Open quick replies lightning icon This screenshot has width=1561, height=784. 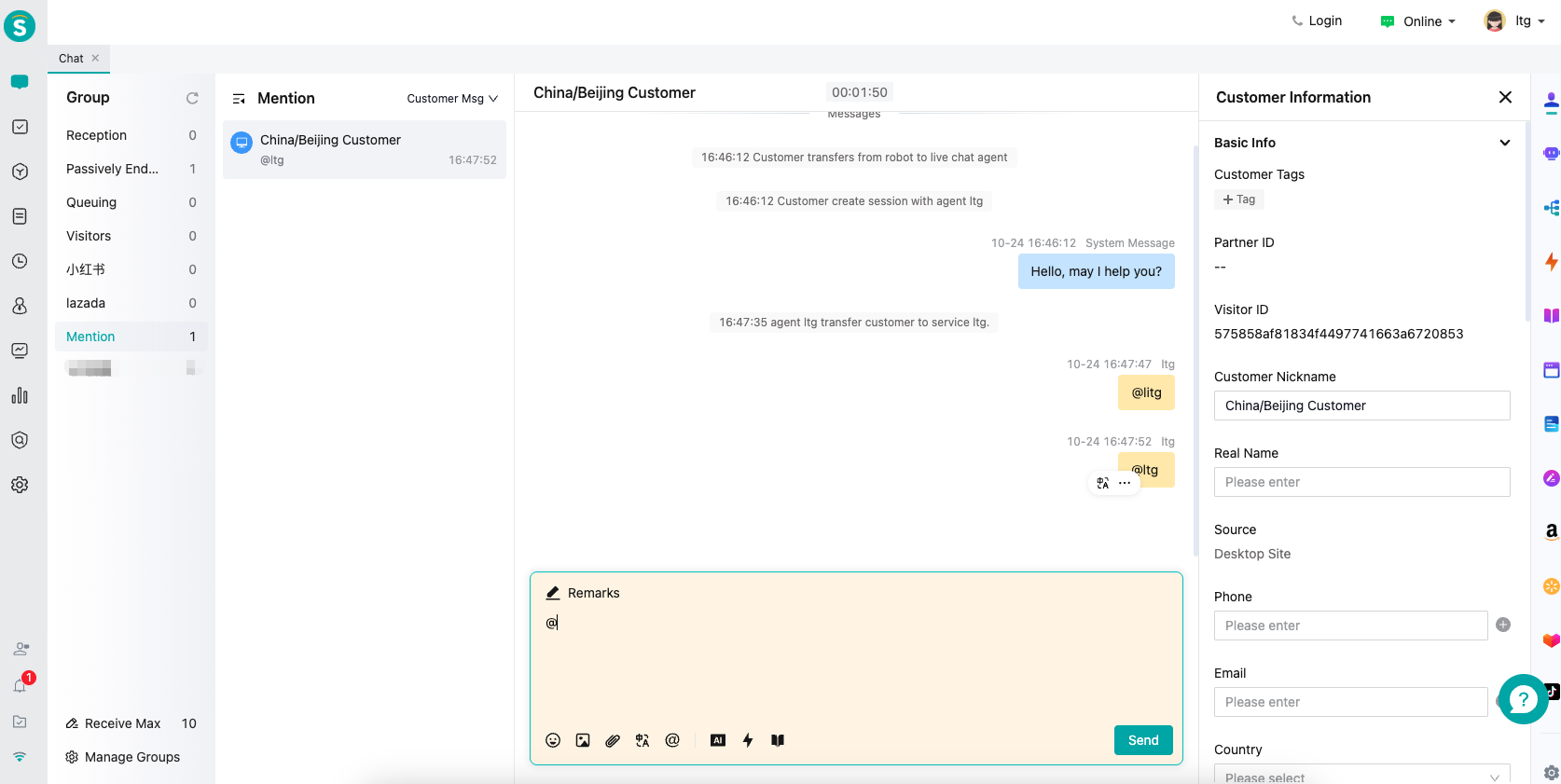click(x=748, y=740)
